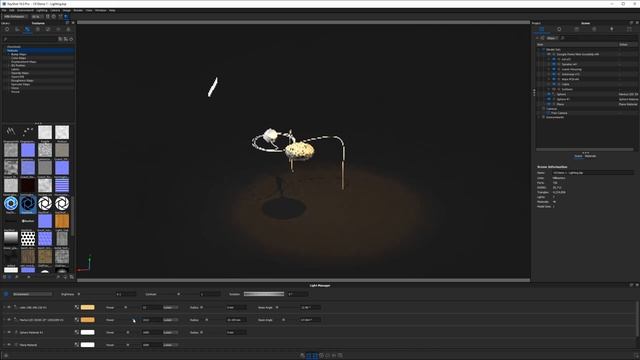Open the Image tab icon in Project panel

coord(629,29)
